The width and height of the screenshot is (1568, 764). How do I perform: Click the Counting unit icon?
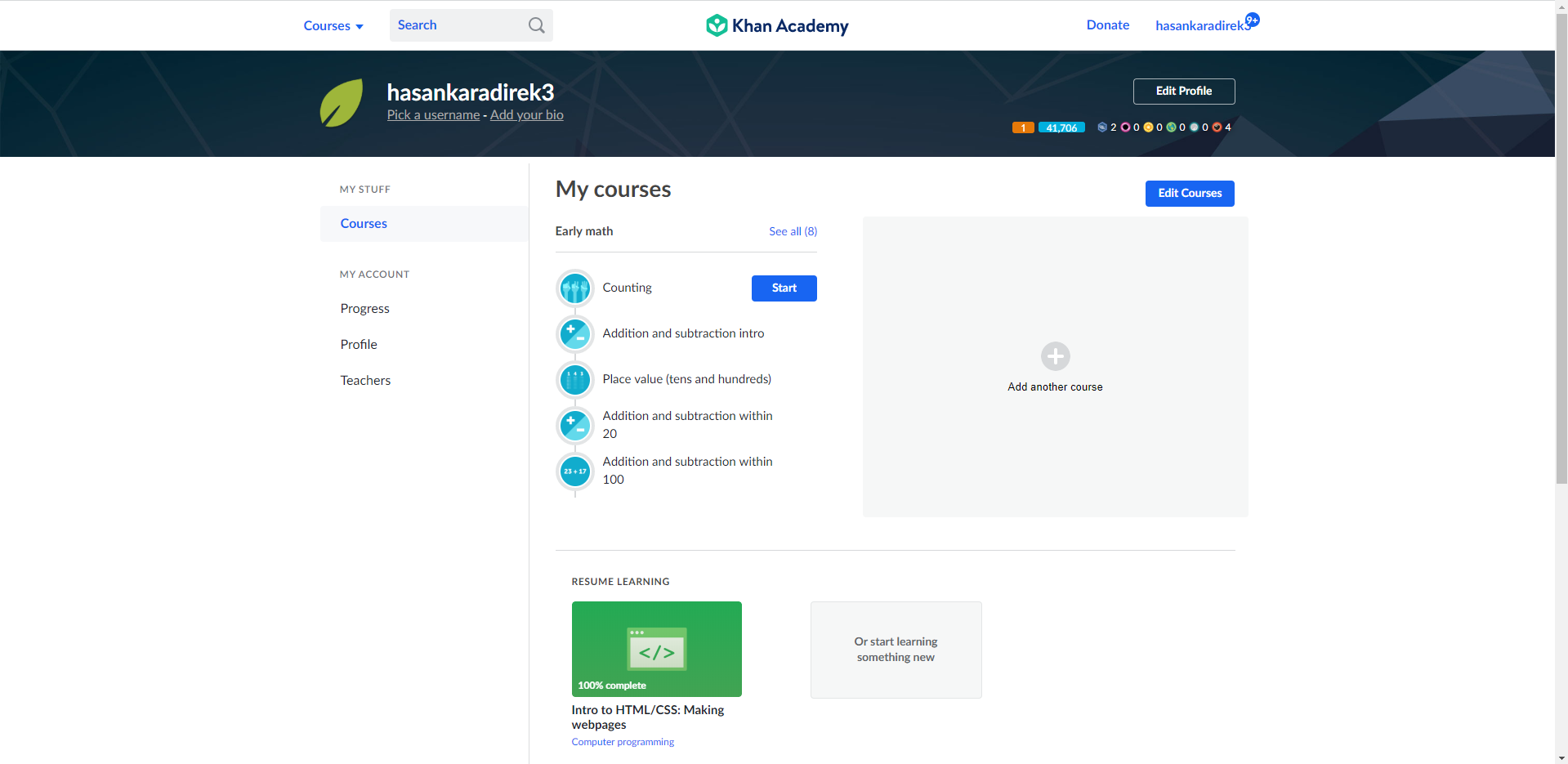(x=575, y=288)
